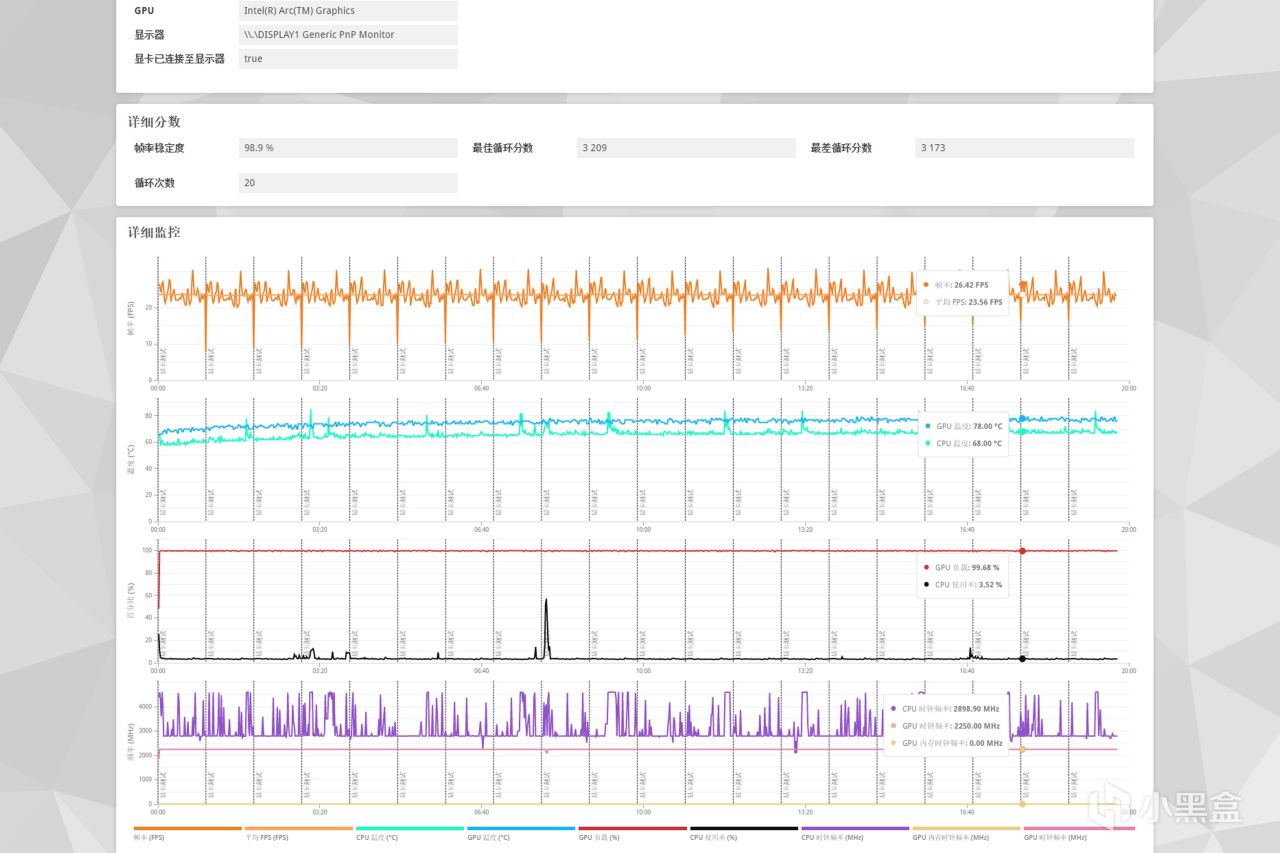Toggle the 帧率 (FPS) legend series
The width and height of the screenshot is (1280, 853).
pos(187,833)
